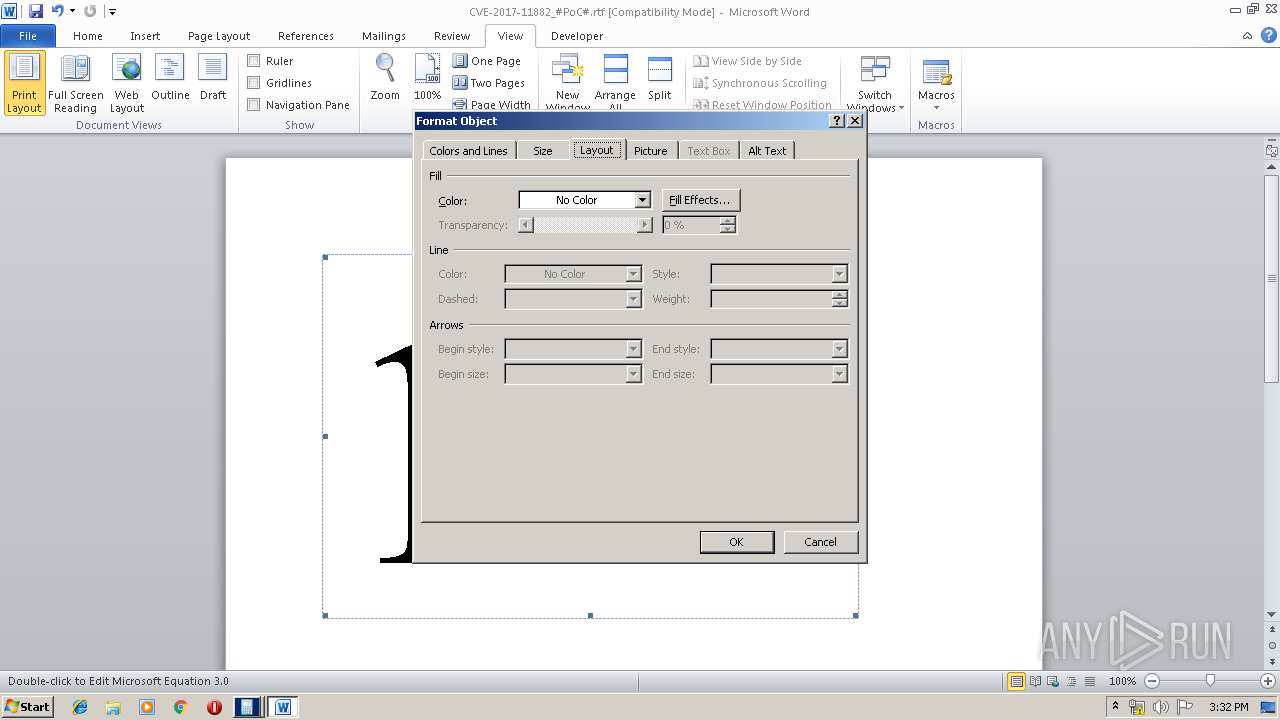Open the Windows Start menu
The image size is (1280, 720).
click(28, 706)
